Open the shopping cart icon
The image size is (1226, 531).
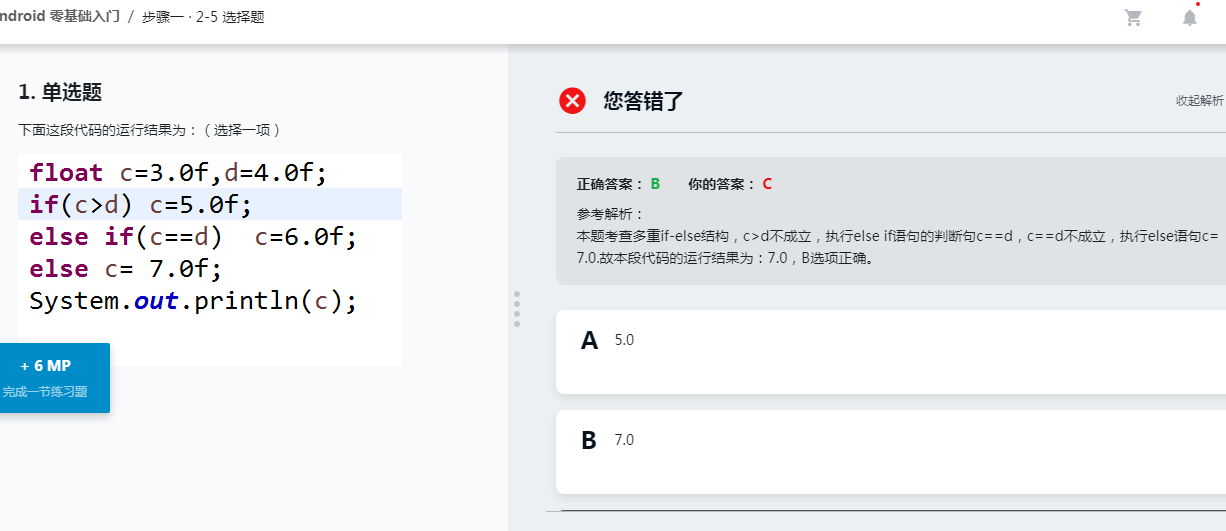point(1133,17)
